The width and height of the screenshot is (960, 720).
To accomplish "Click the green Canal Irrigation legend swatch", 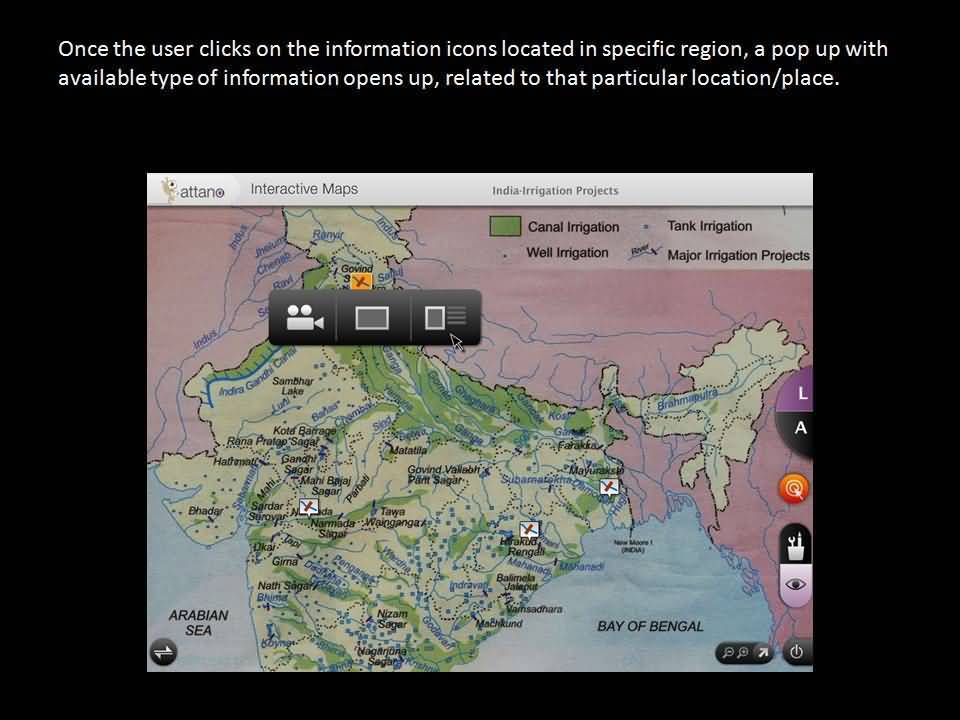I will pyautogui.click(x=504, y=226).
